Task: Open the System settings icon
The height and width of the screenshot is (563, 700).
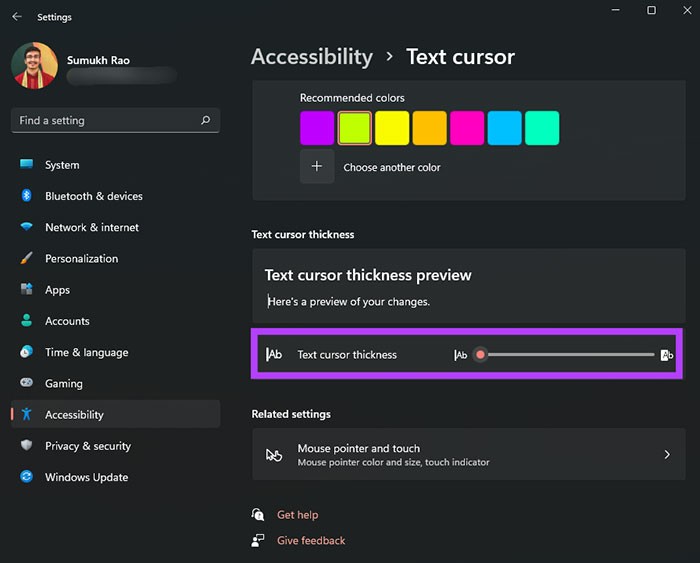Action: (26, 165)
